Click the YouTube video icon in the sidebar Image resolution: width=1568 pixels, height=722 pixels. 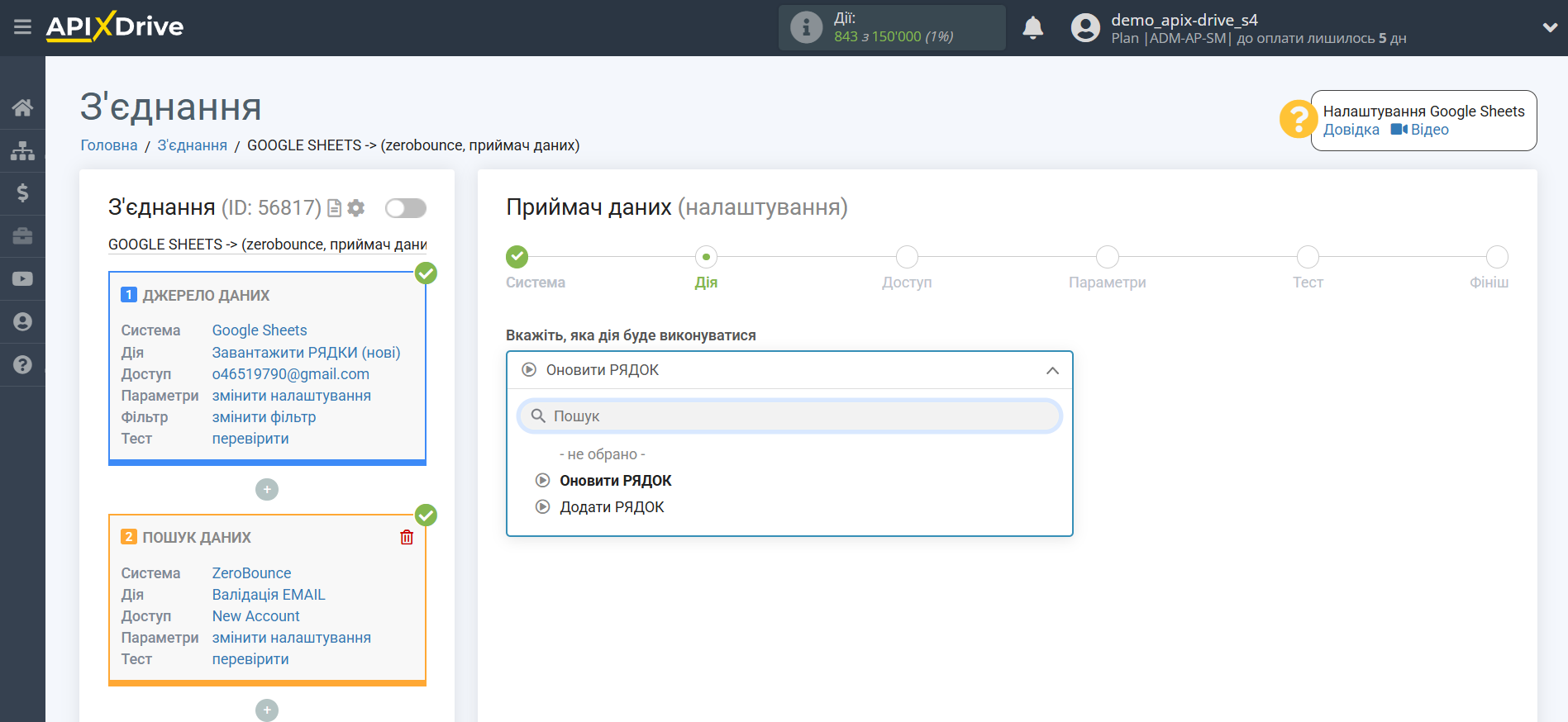22,279
